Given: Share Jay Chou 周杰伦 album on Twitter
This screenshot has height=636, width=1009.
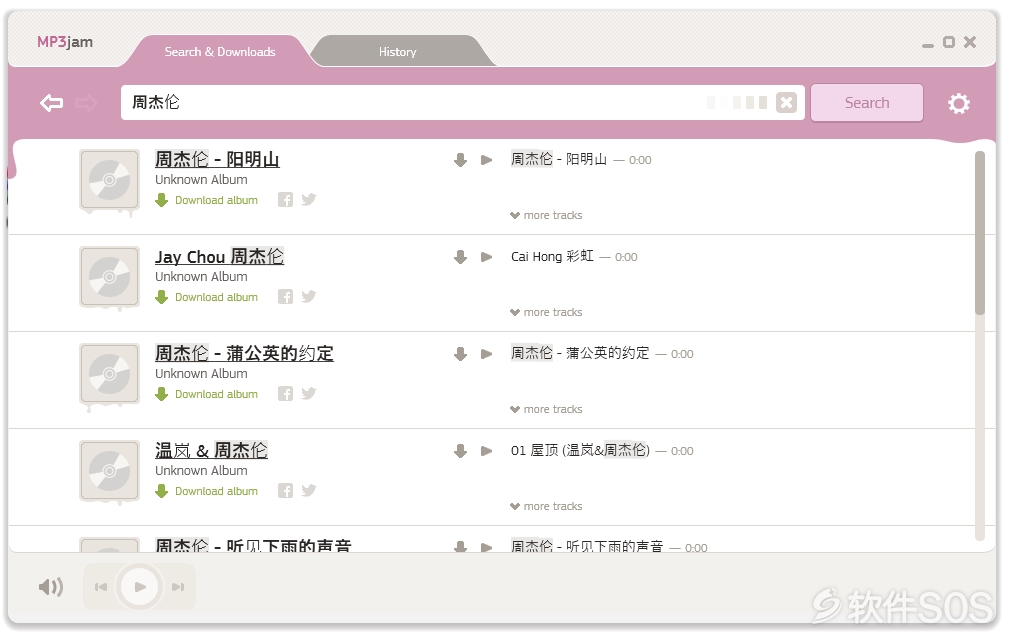Looking at the screenshot, I should 309,297.
